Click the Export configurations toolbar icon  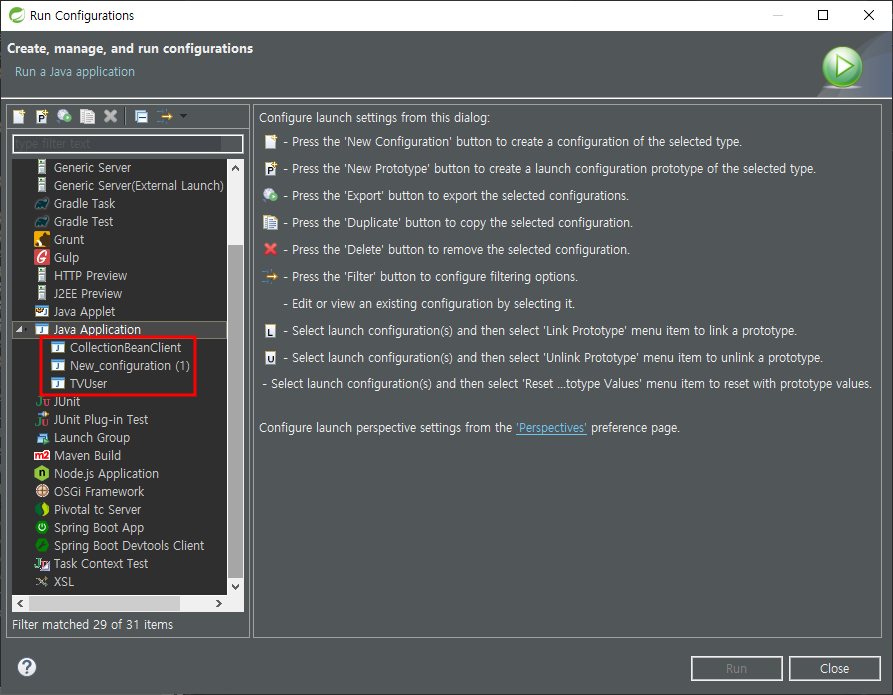[64, 117]
